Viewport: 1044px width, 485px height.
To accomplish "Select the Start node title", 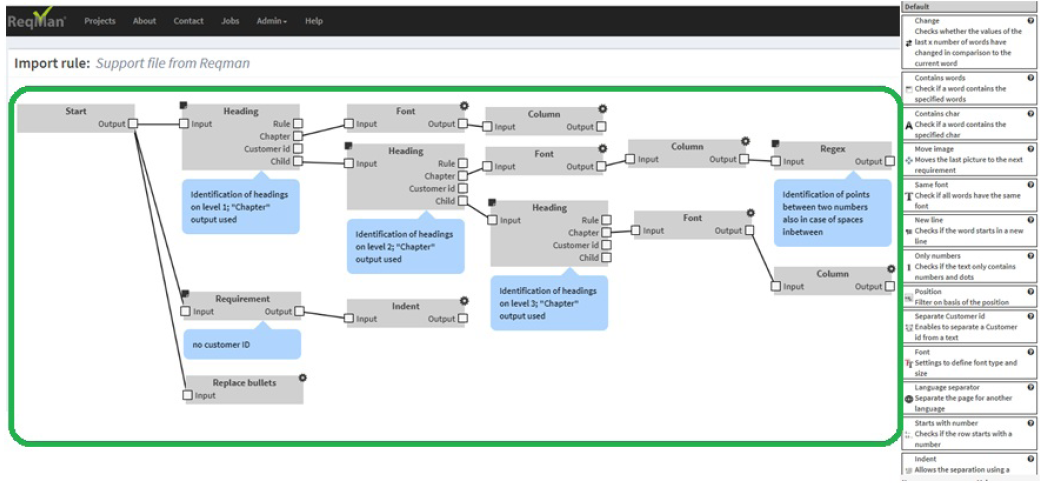I will (x=76, y=111).
